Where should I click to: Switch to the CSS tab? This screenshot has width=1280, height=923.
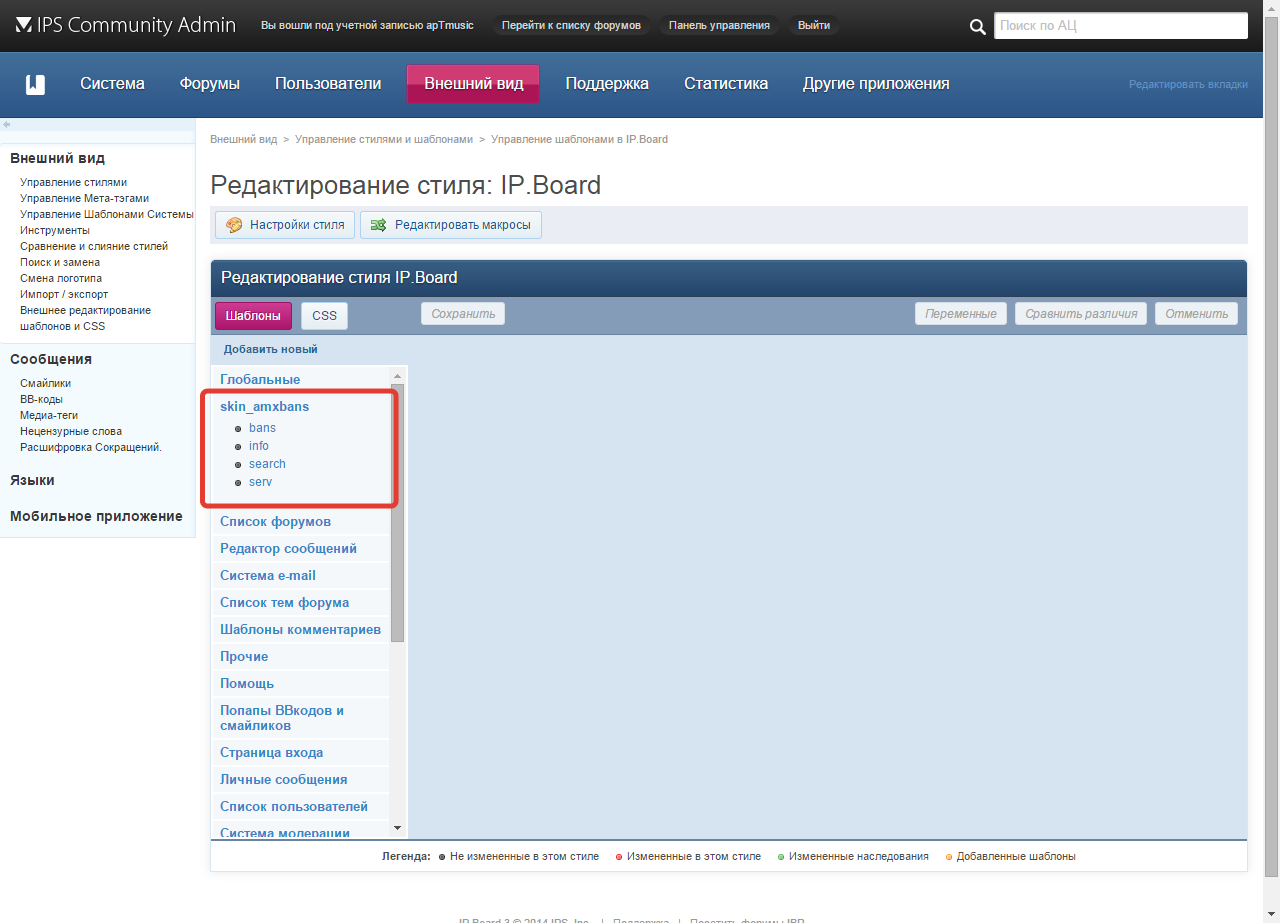pyautogui.click(x=324, y=315)
